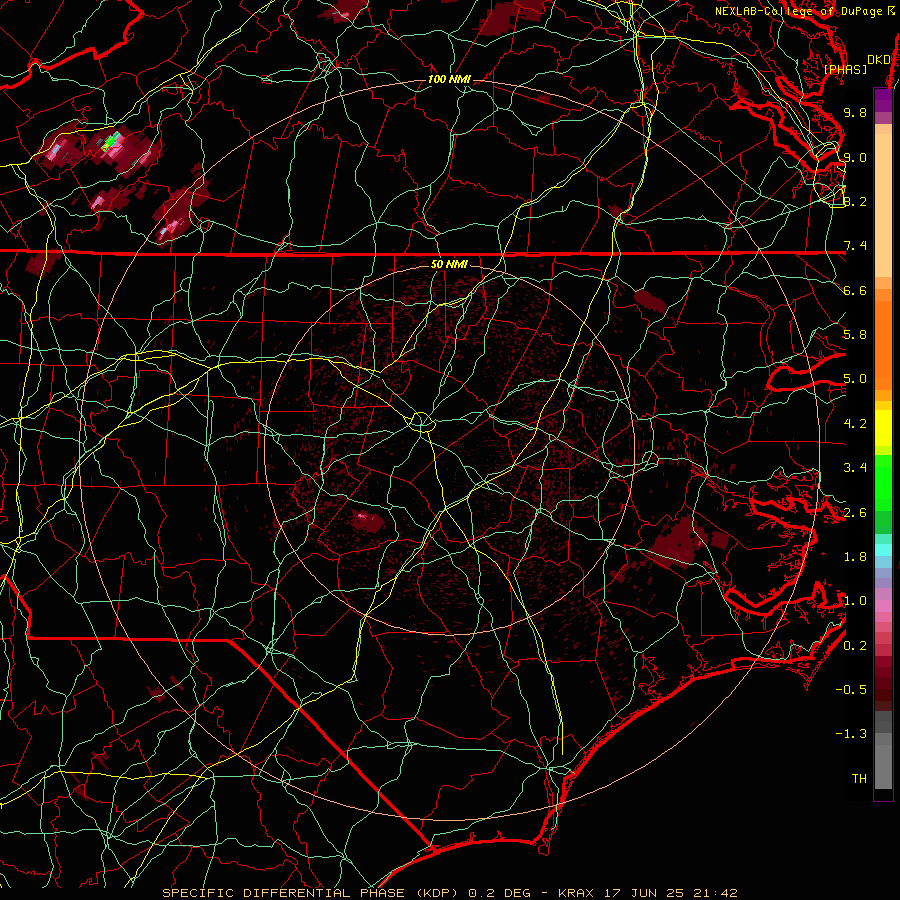
Task: Pick the bright green segment of the color bar
Action: pos(883,483)
